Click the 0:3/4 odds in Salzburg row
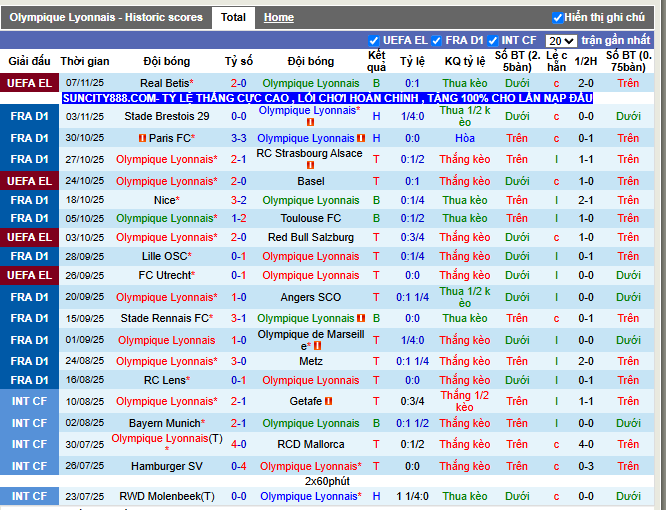The height and width of the screenshot is (510, 666). pos(412,237)
